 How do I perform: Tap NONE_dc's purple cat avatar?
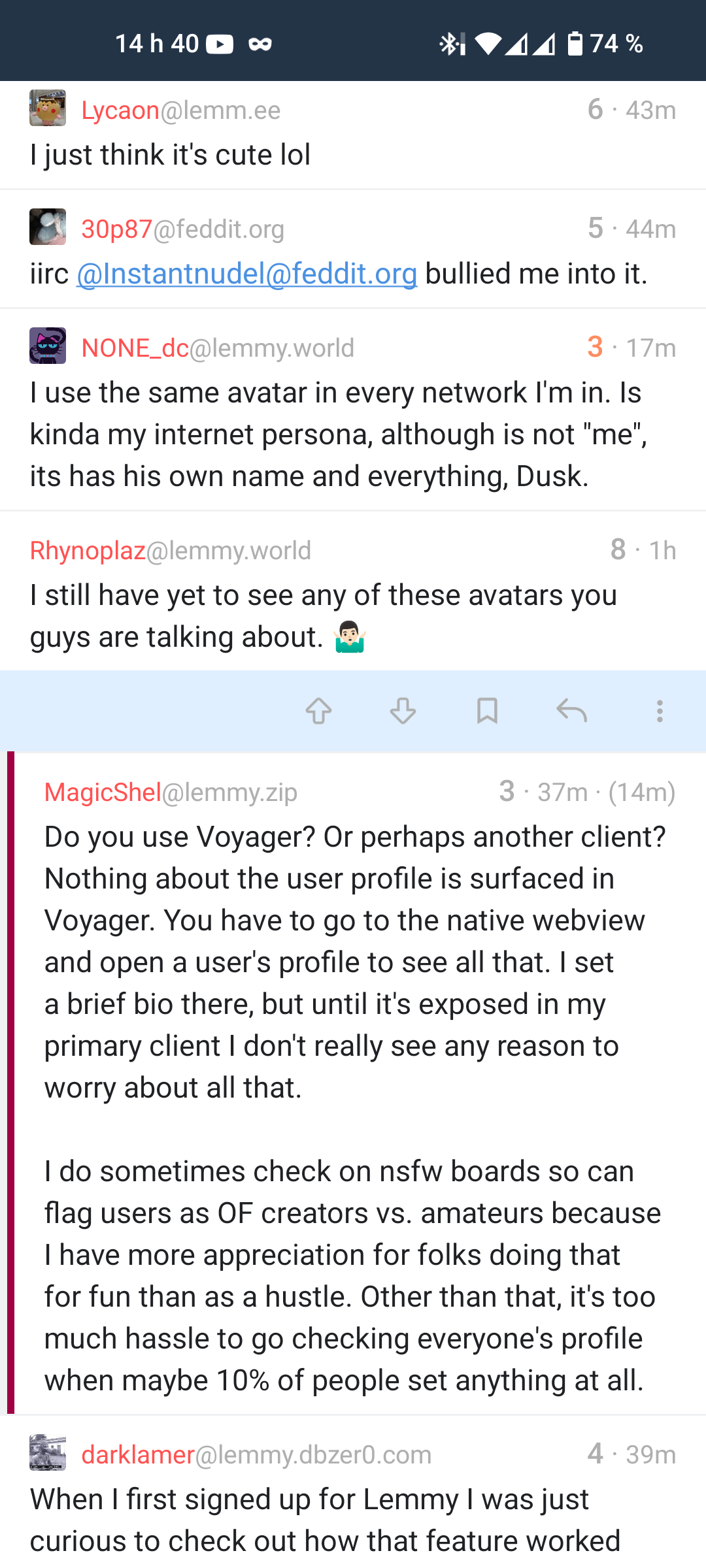[x=48, y=346]
